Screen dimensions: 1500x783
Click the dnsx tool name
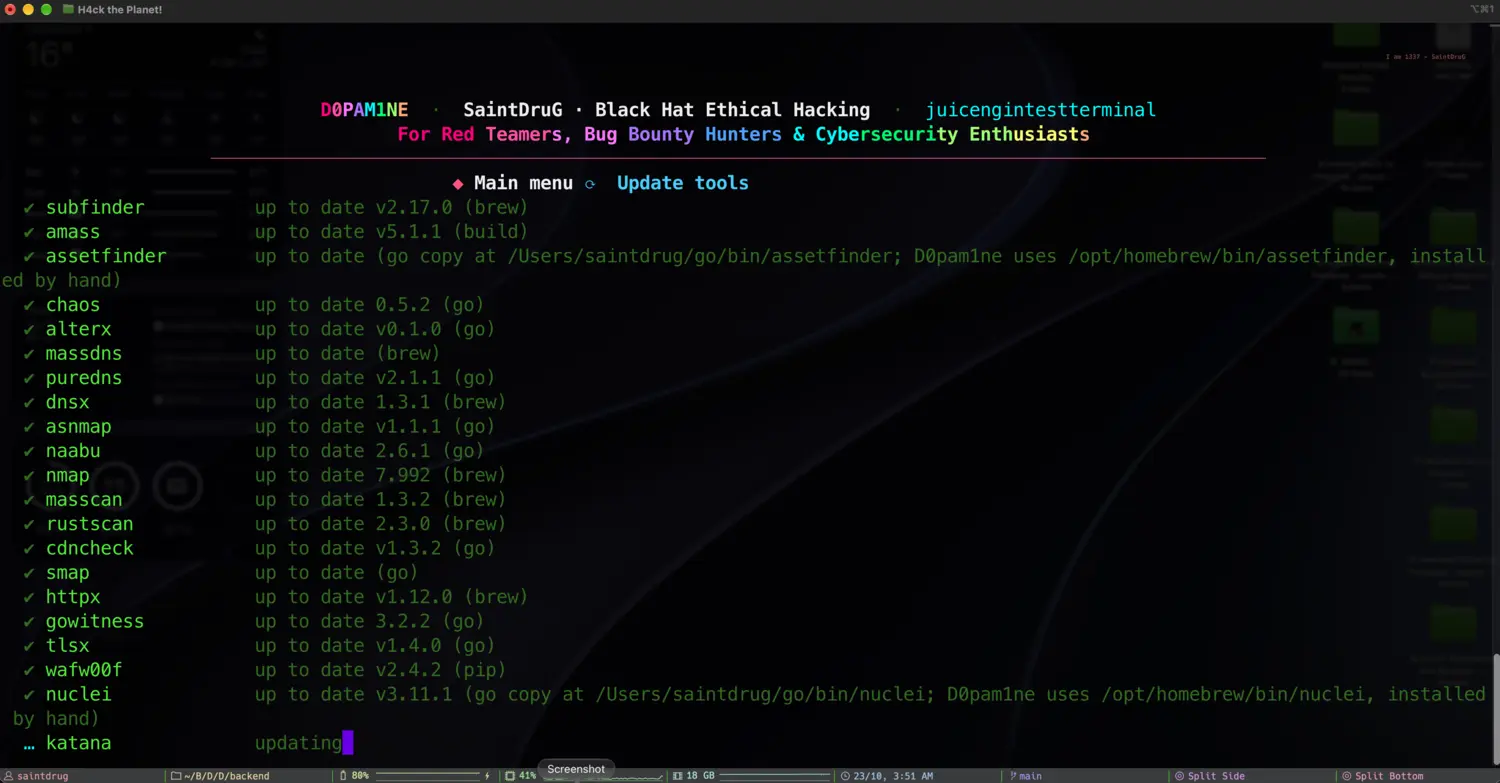coord(68,402)
